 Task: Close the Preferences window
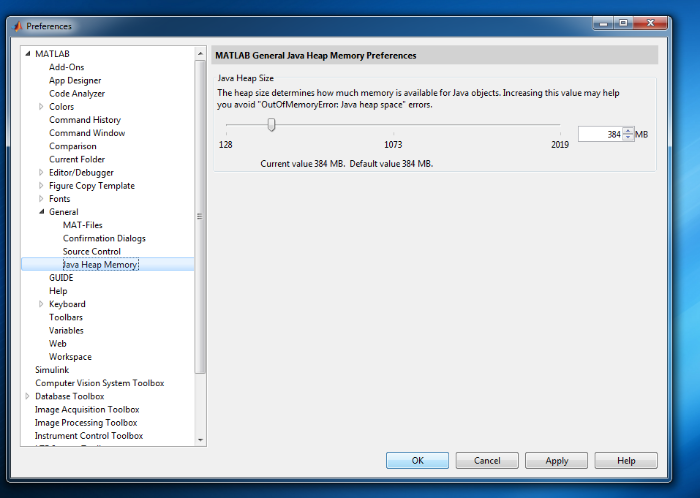pyautogui.click(x=650, y=23)
